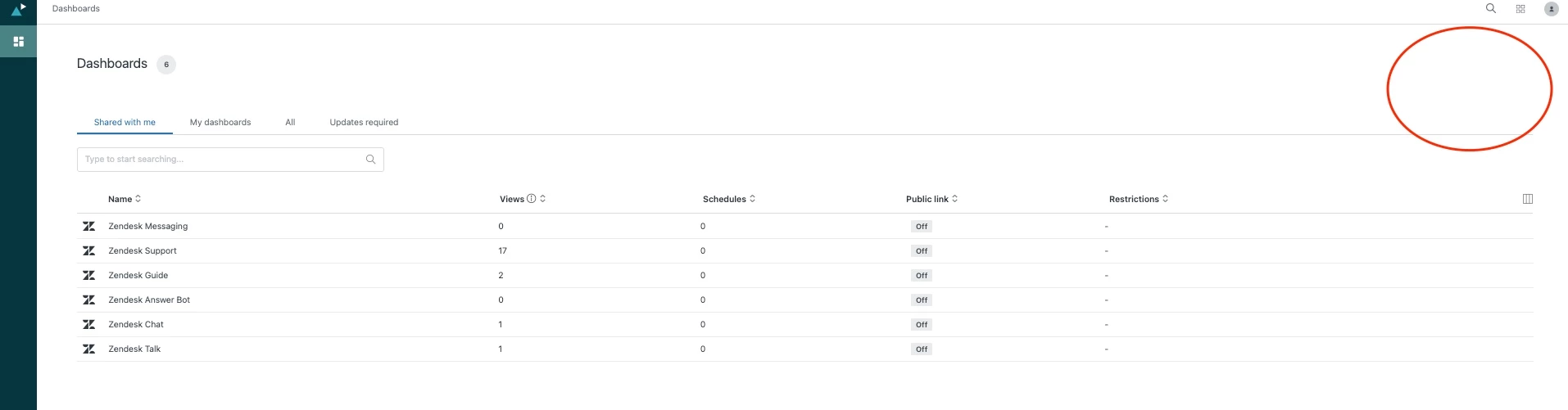Image resolution: width=1568 pixels, height=410 pixels.
Task: Sort by Restrictions column arrows
Action: 1165,199
